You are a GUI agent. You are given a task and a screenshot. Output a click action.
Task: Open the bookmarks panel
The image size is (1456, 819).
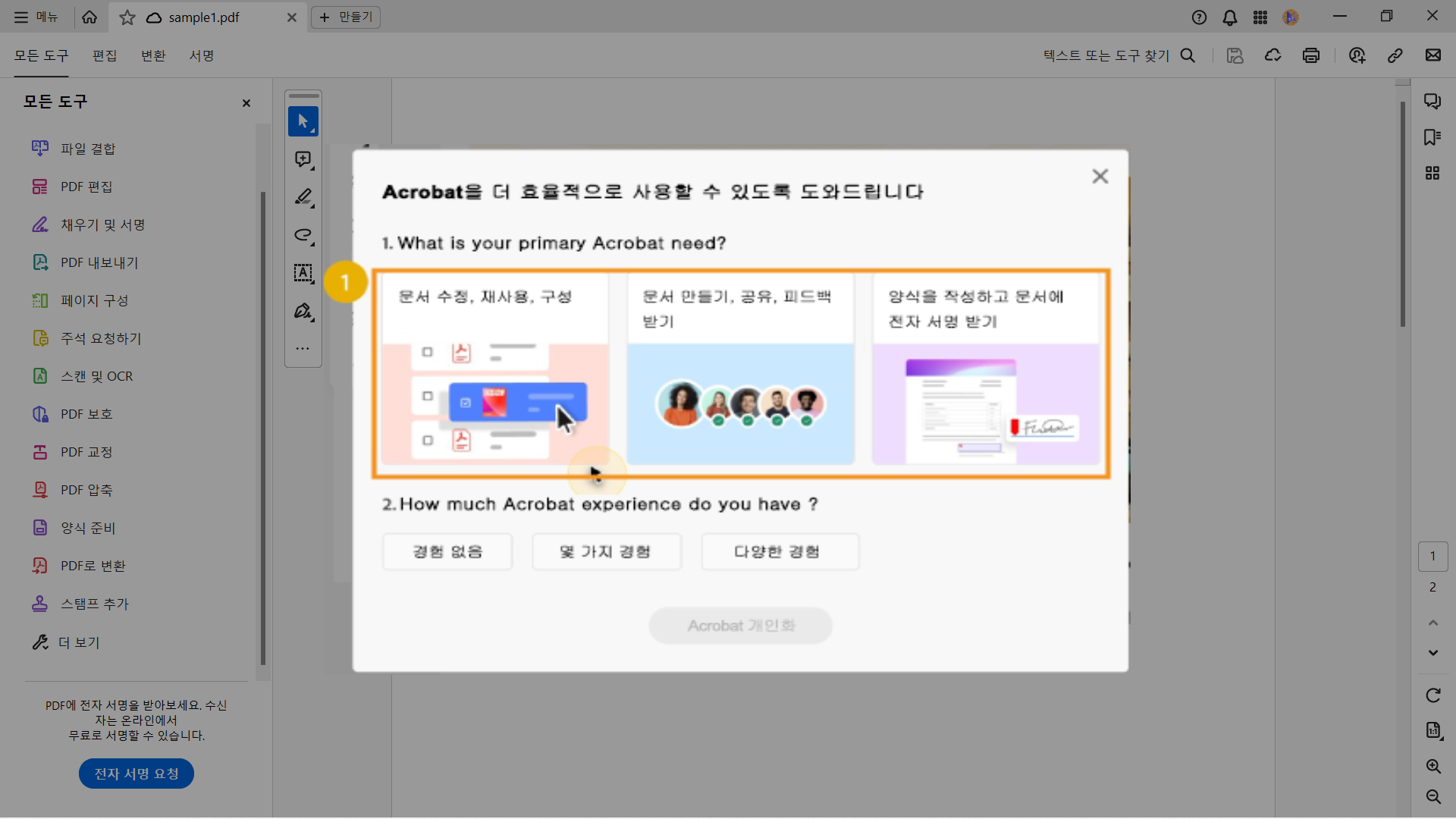coord(1433,137)
